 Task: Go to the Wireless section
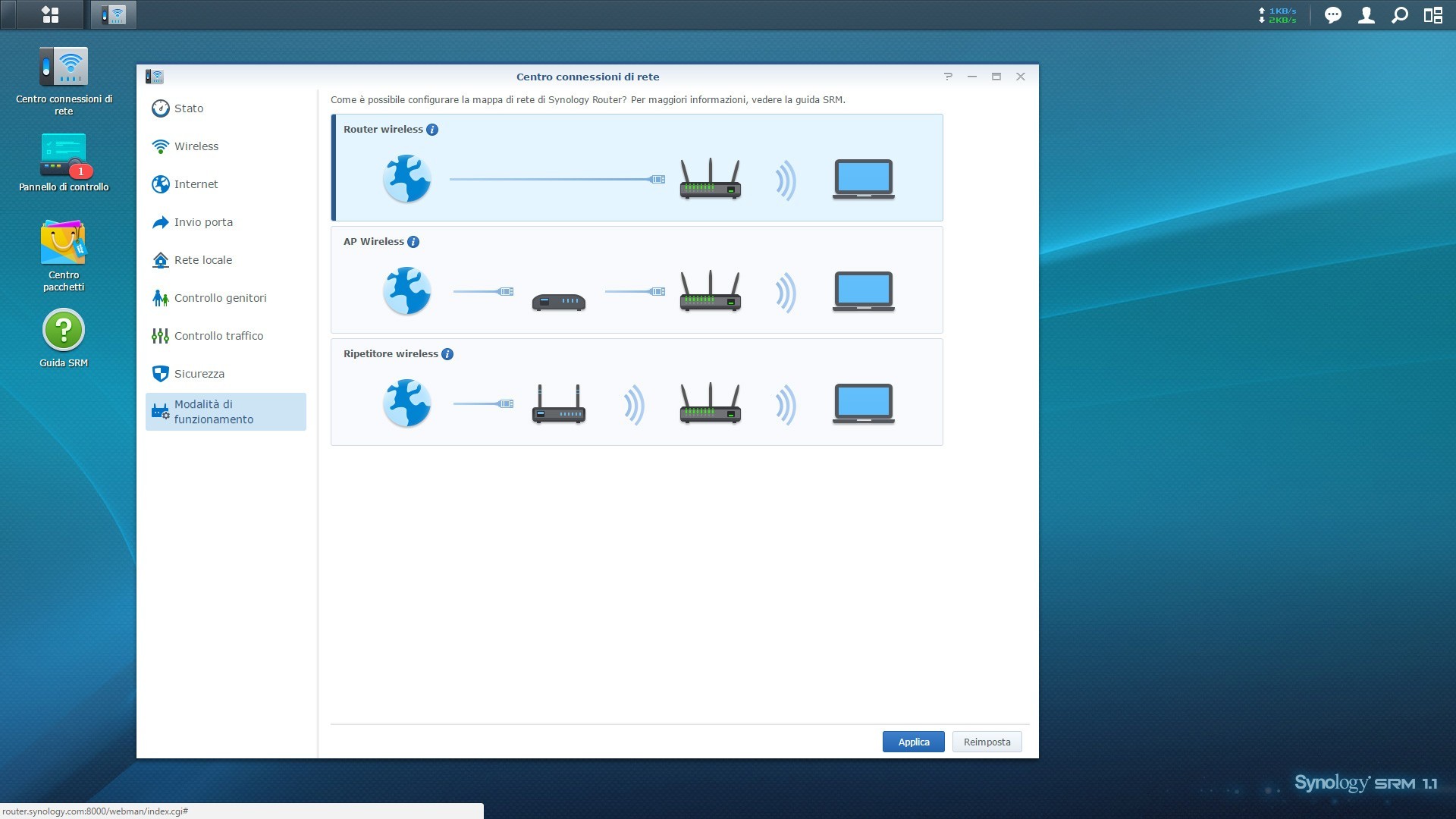[196, 146]
